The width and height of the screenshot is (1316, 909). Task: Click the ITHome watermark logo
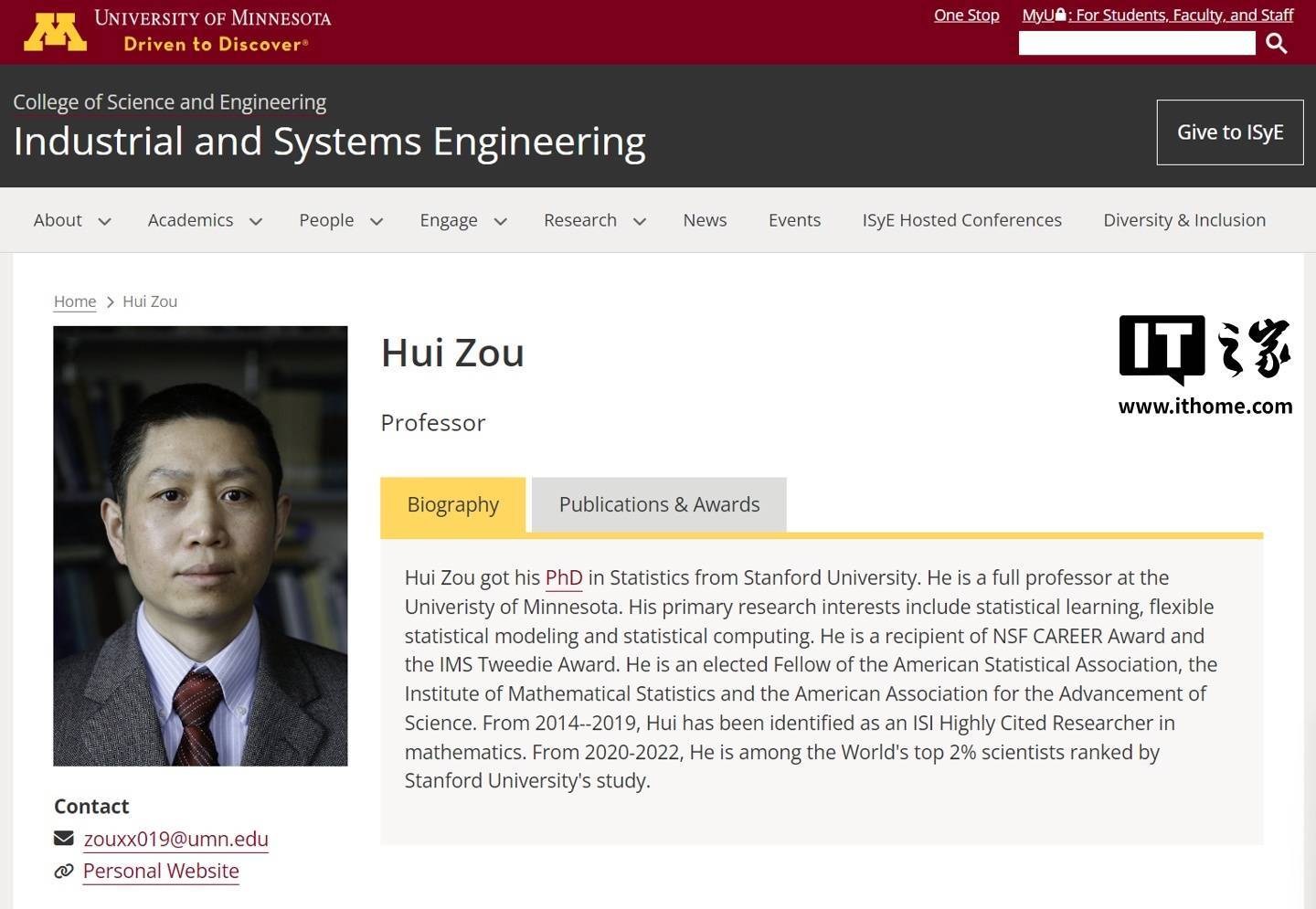click(1205, 365)
